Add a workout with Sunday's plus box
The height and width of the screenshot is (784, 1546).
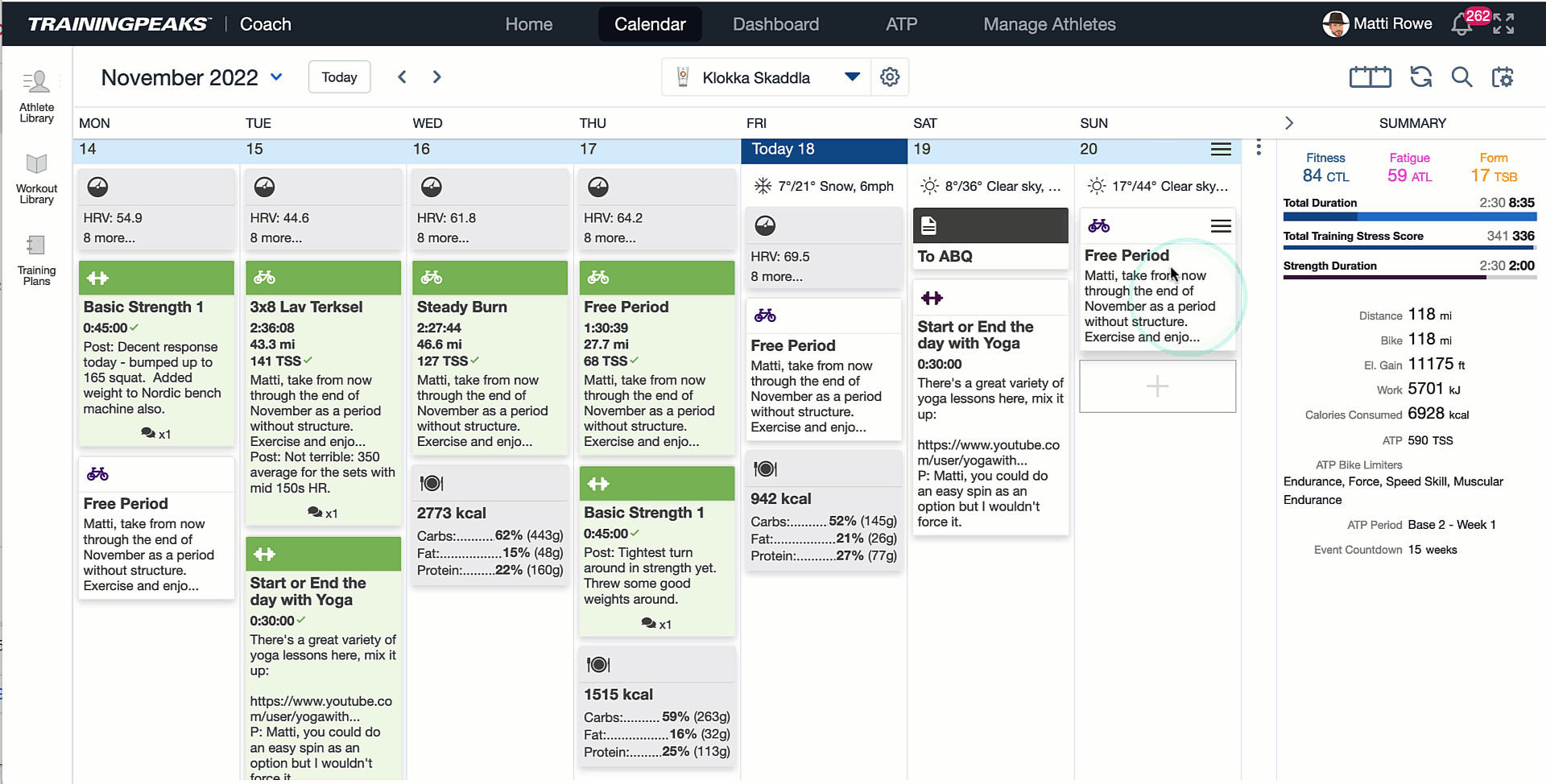(1157, 386)
